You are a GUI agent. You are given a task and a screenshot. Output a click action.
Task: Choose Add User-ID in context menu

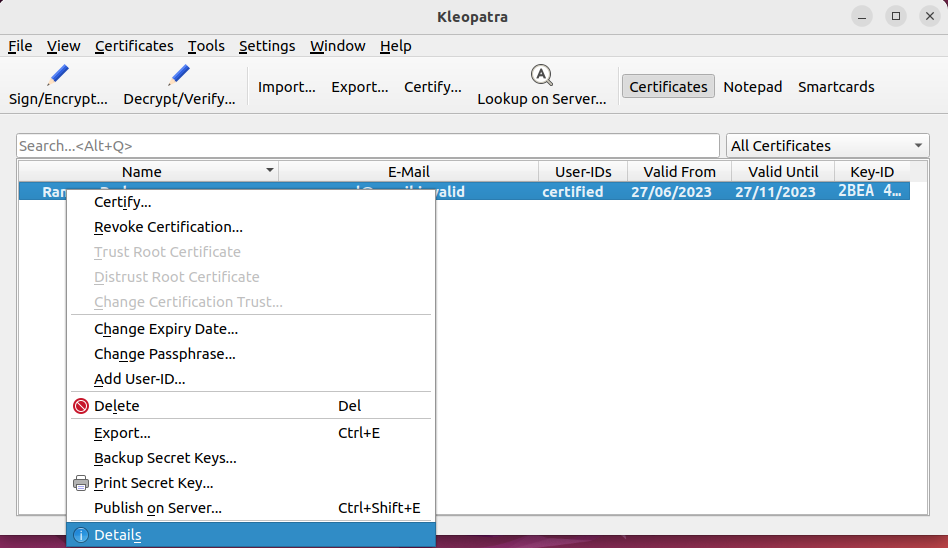tap(250, 379)
